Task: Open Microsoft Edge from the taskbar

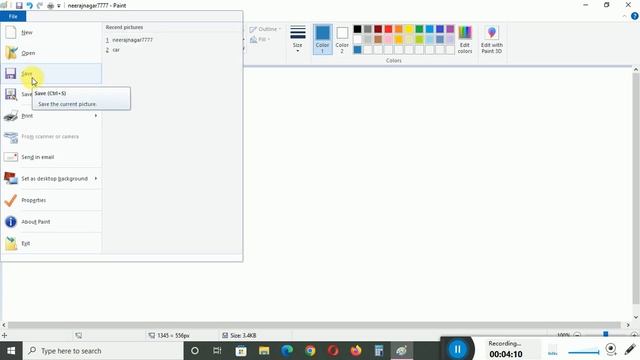Action: point(287,351)
